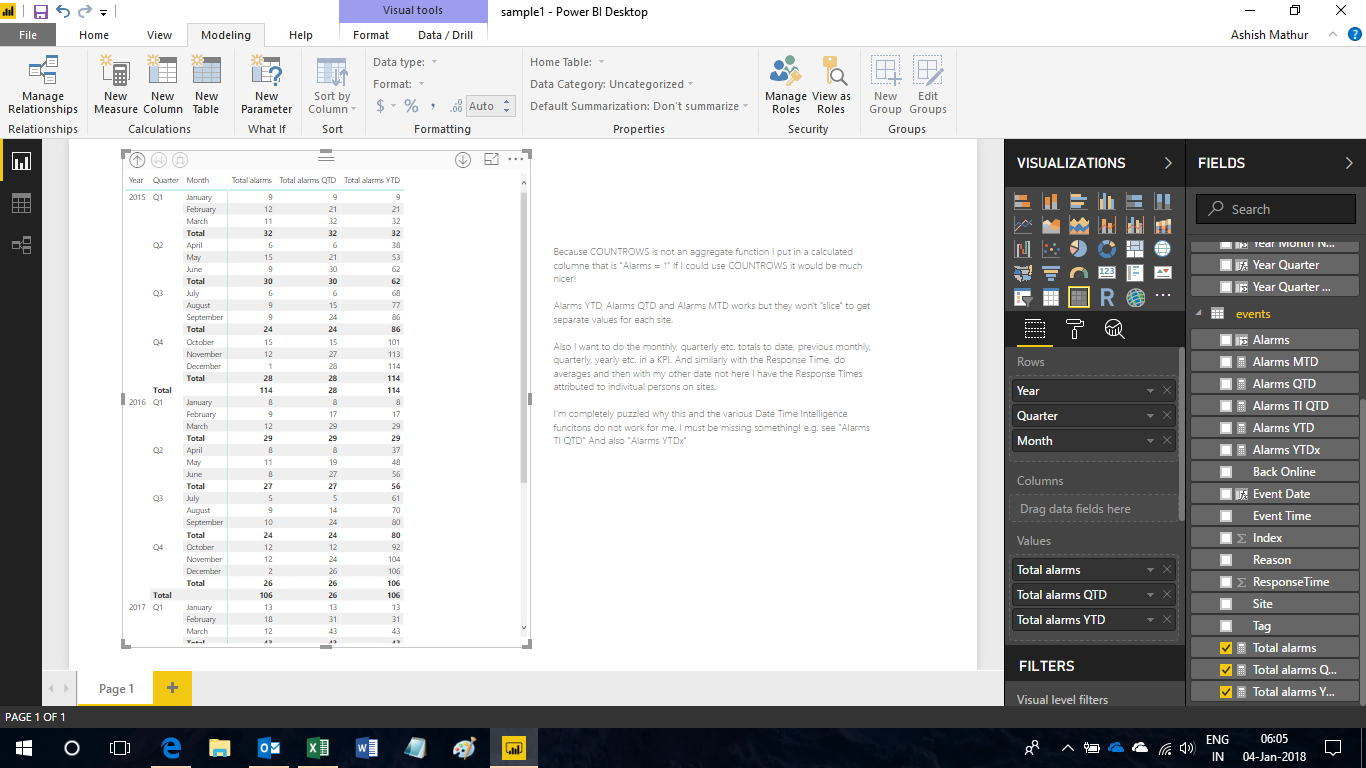Image resolution: width=1366 pixels, height=768 pixels.
Task: Switch to the Format ribbon tab
Action: point(371,35)
